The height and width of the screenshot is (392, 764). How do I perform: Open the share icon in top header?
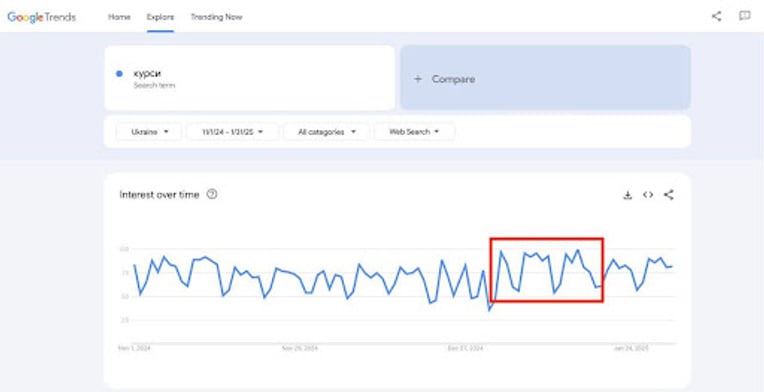716,16
